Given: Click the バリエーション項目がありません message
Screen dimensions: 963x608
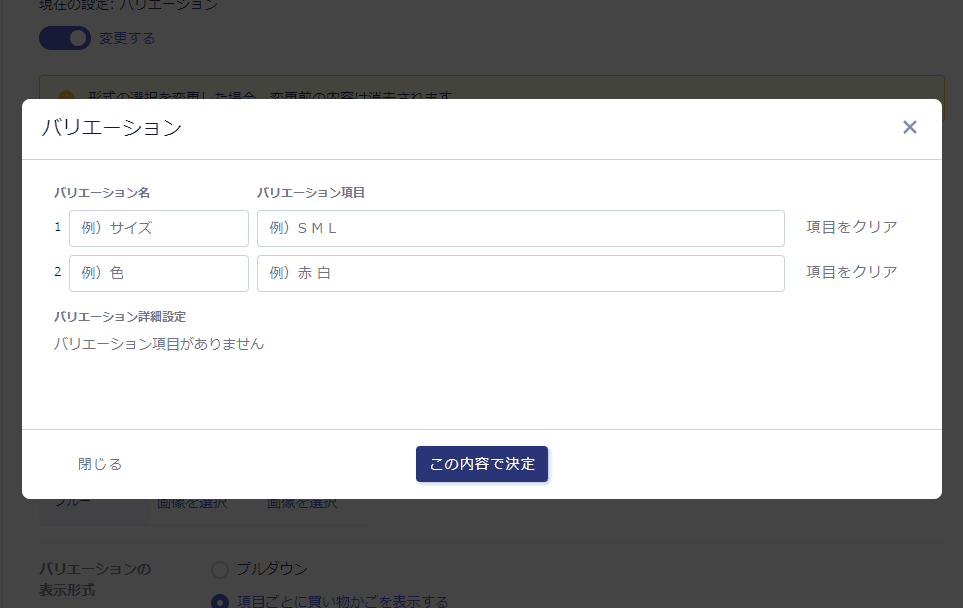Looking at the screenshot, I should 158,344.
